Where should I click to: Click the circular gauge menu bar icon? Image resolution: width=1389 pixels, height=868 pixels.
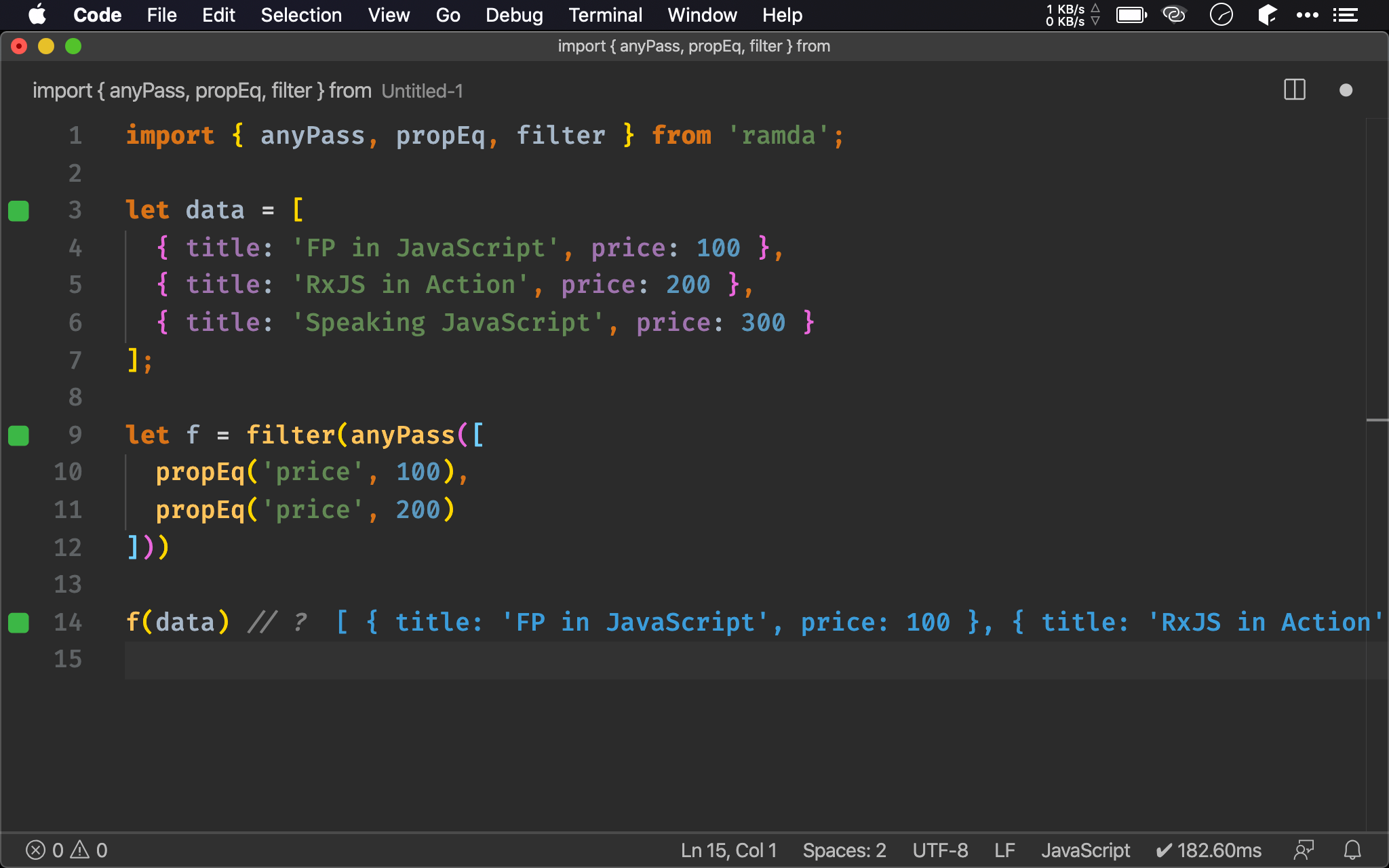tap(1221, 14)
